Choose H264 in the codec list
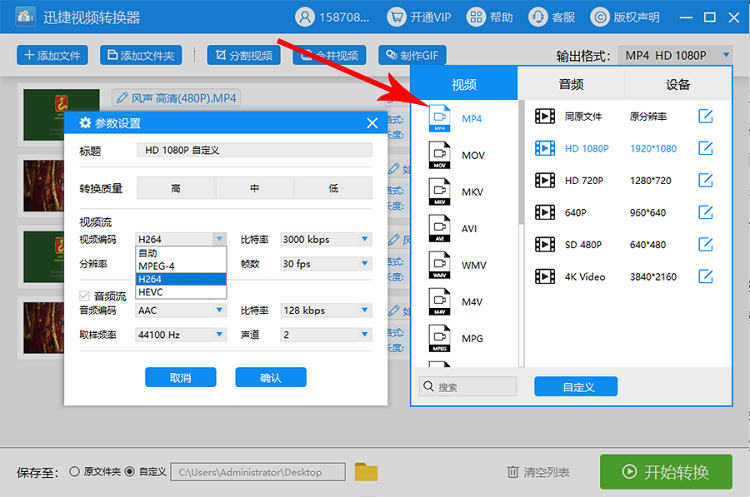 (181, 279)
